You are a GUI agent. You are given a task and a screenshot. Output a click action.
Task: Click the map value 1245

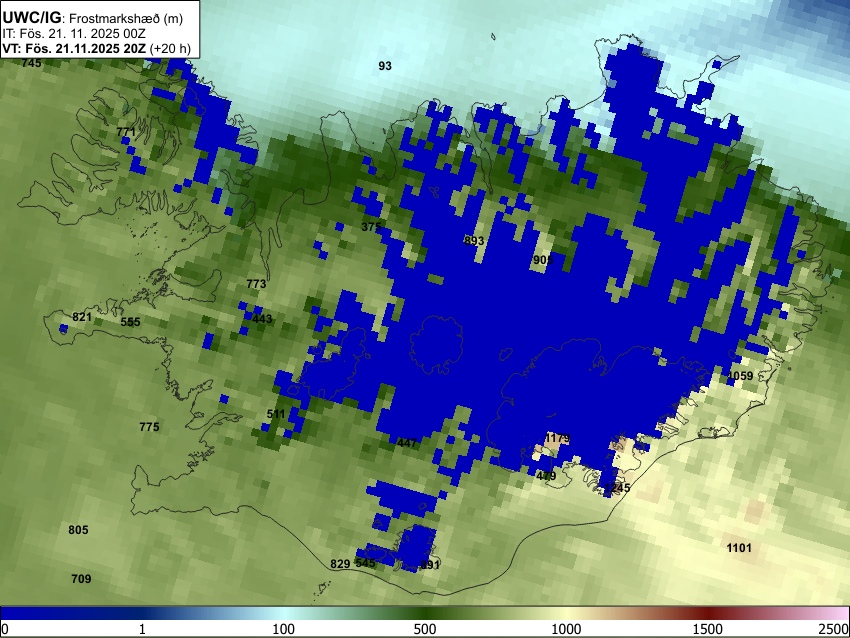click(617, 487)
